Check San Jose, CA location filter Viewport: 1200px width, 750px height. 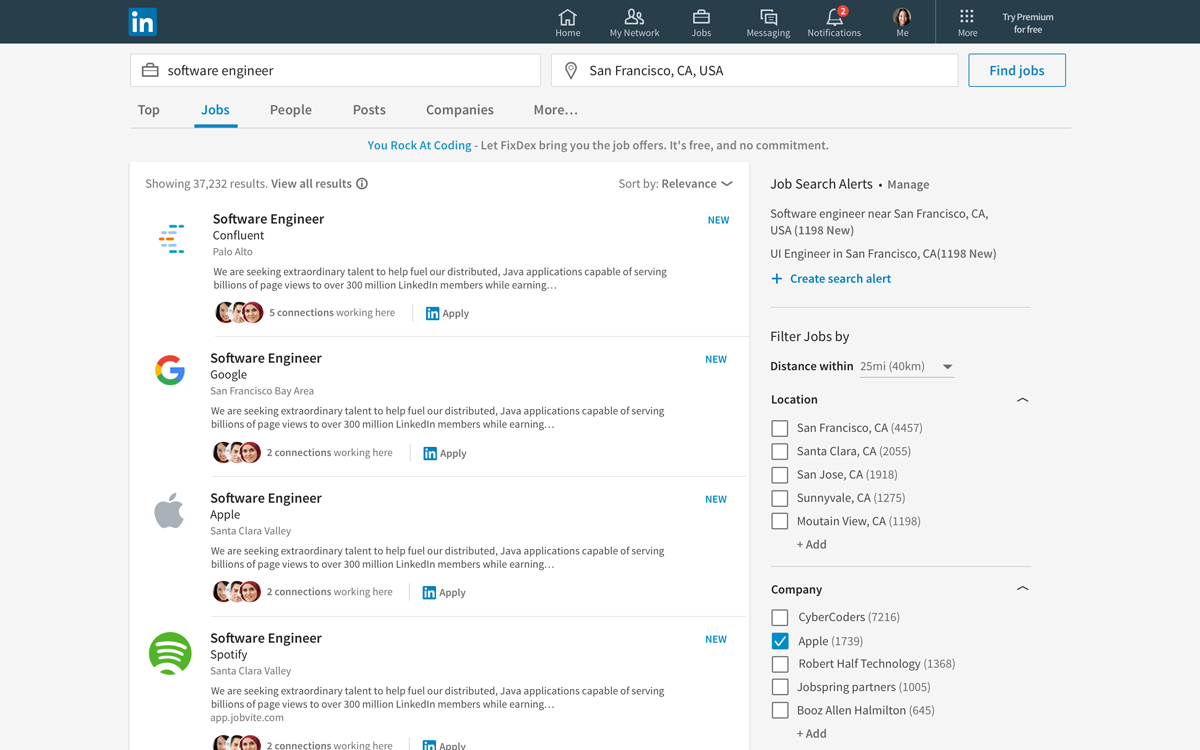[780, 475]
